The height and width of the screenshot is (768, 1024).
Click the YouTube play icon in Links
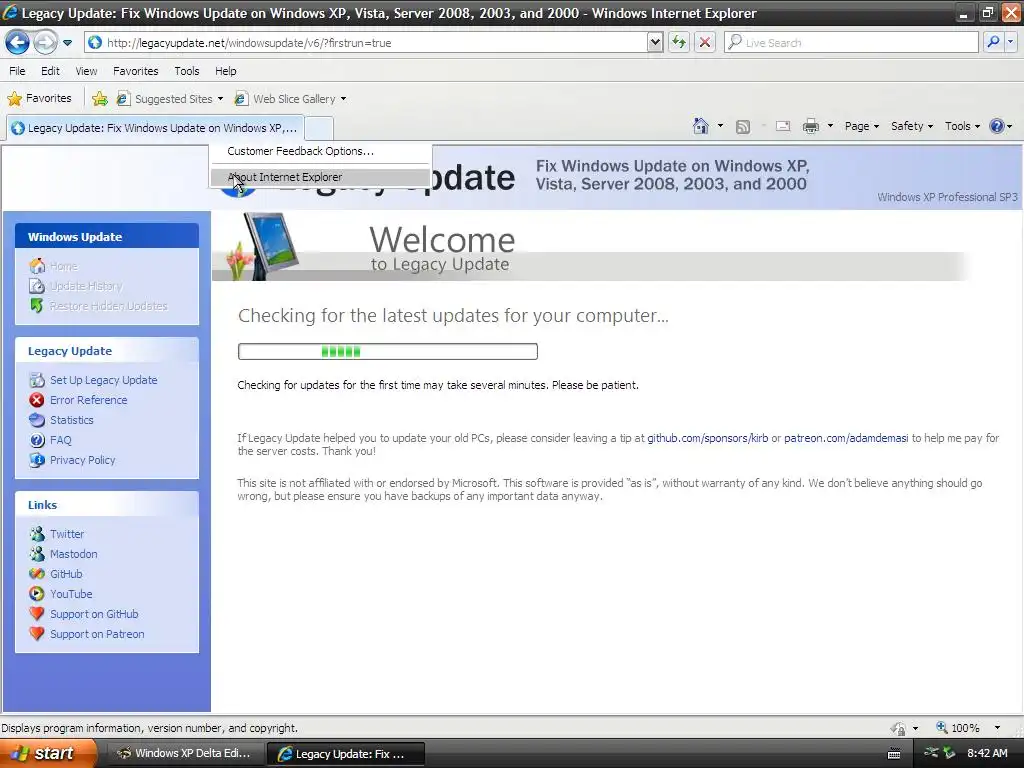coord(37,594)
